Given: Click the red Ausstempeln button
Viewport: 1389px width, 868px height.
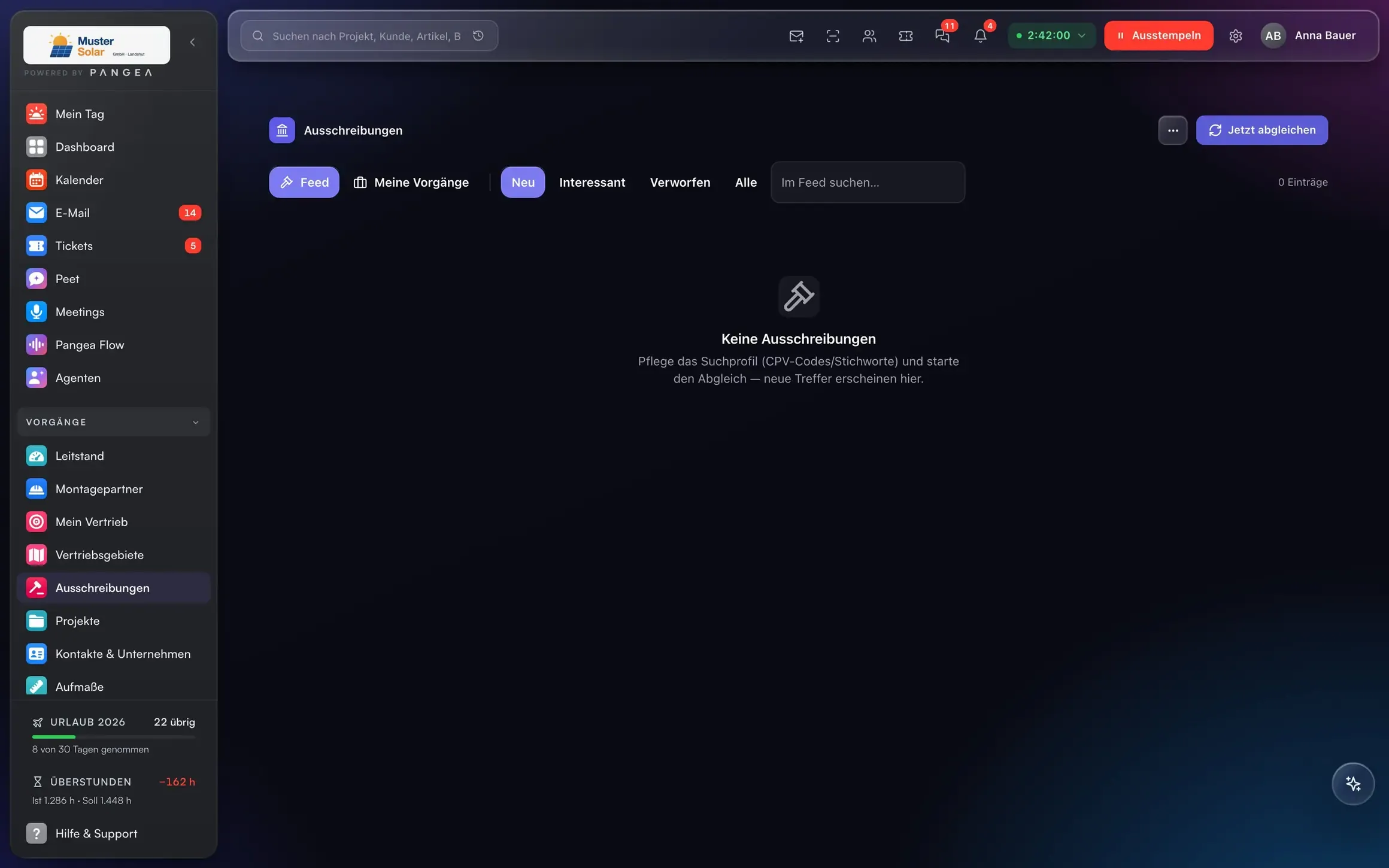Looking at the screenshot, I should pyautogui.click(x=1158, y=35).
